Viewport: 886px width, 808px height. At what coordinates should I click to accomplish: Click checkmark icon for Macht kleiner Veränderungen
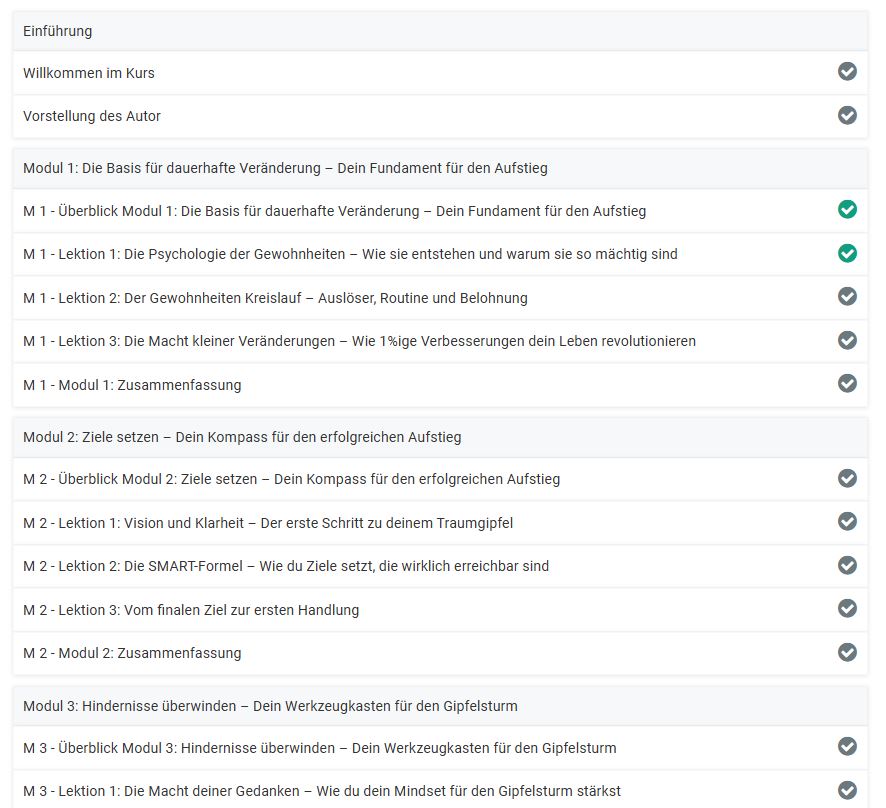click(847, 340)
